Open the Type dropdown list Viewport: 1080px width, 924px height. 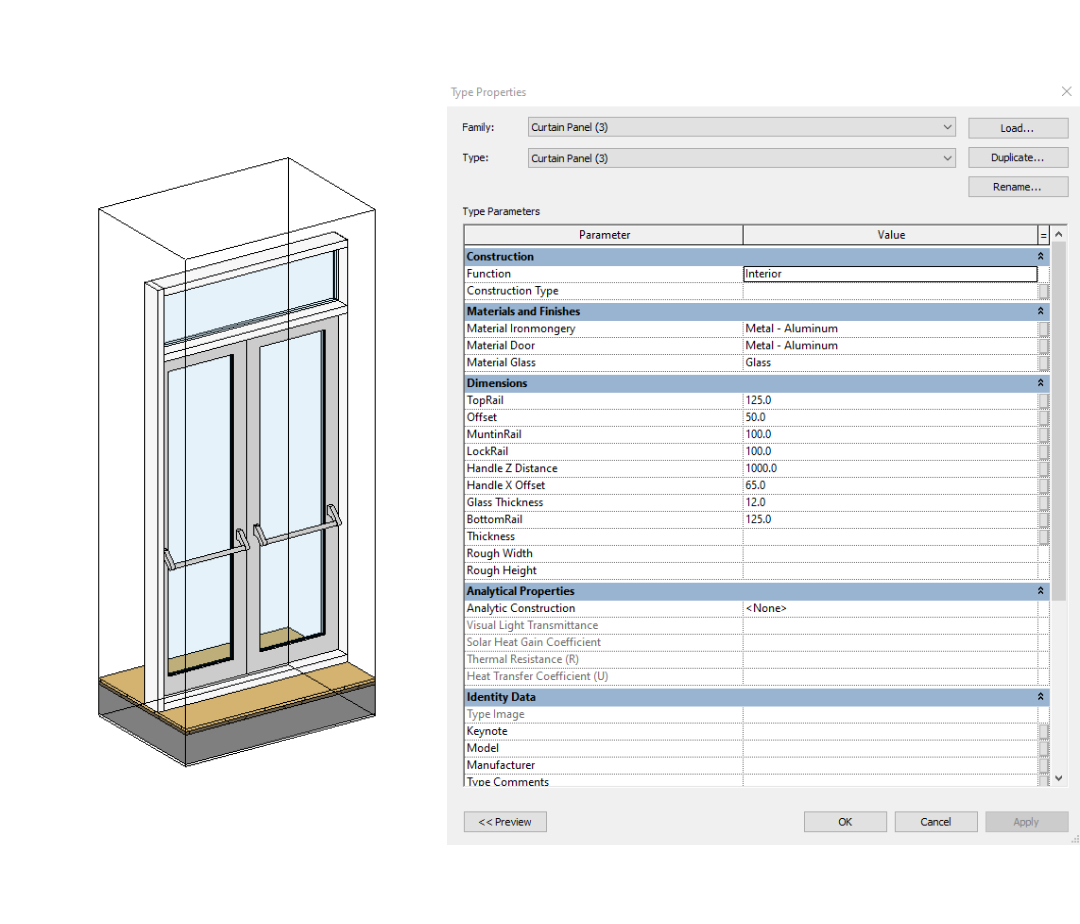pyautogui.click(x=947, y=158)
